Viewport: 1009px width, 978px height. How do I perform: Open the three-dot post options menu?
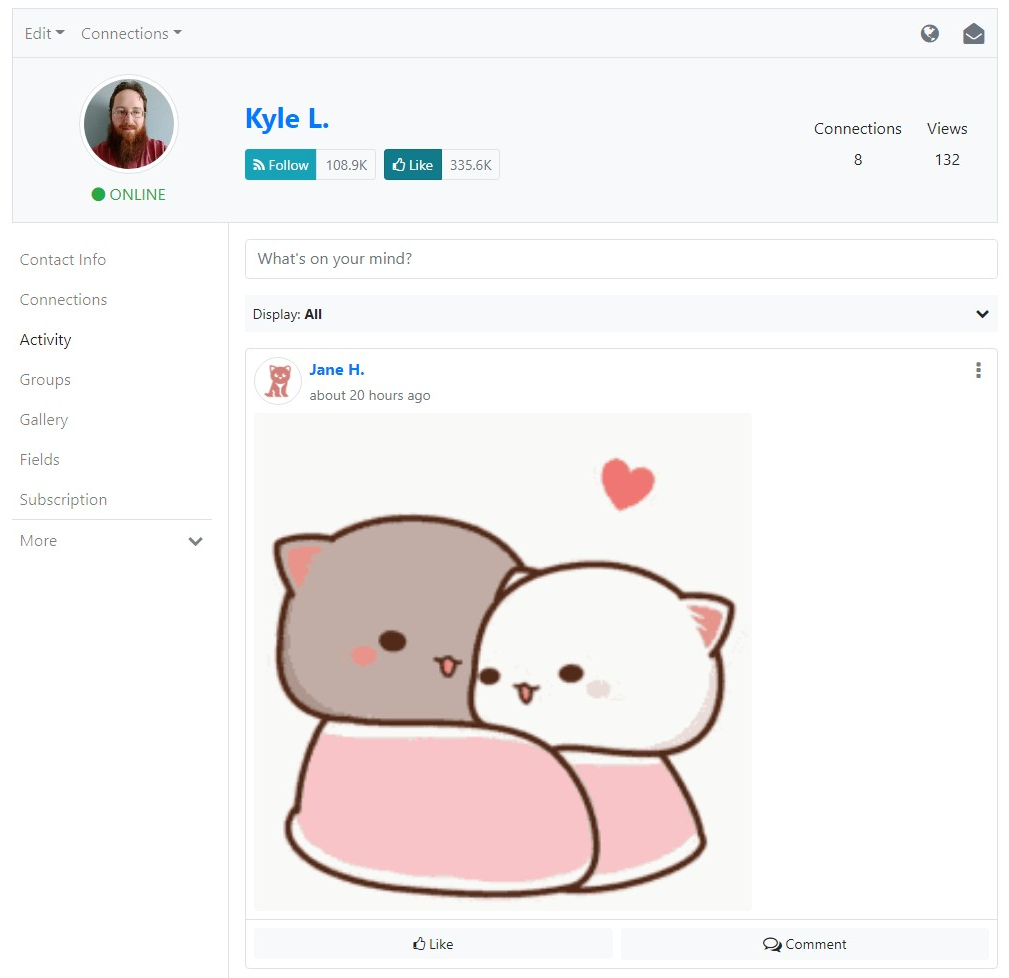(x=978, y=370)
